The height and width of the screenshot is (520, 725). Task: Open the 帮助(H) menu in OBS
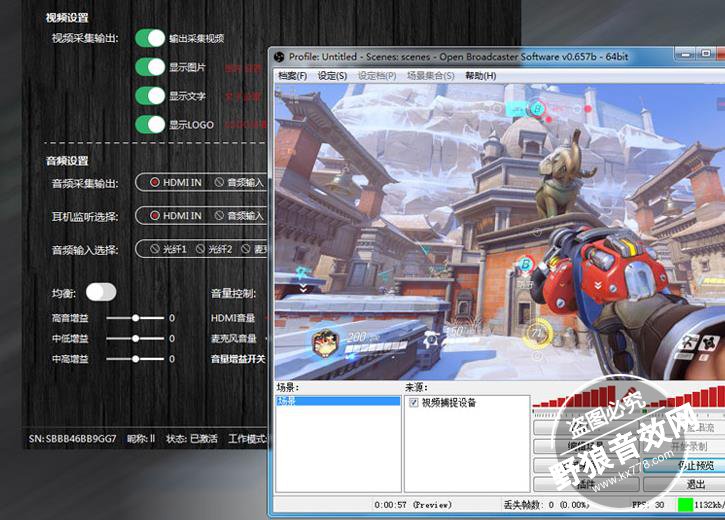point(480,76)
